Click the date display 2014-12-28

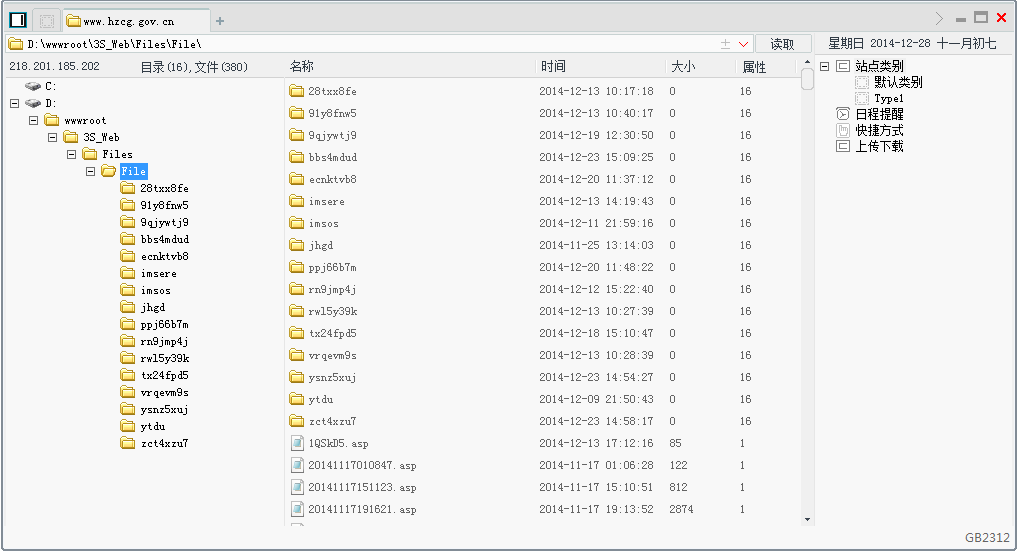(x=901, y=44)
